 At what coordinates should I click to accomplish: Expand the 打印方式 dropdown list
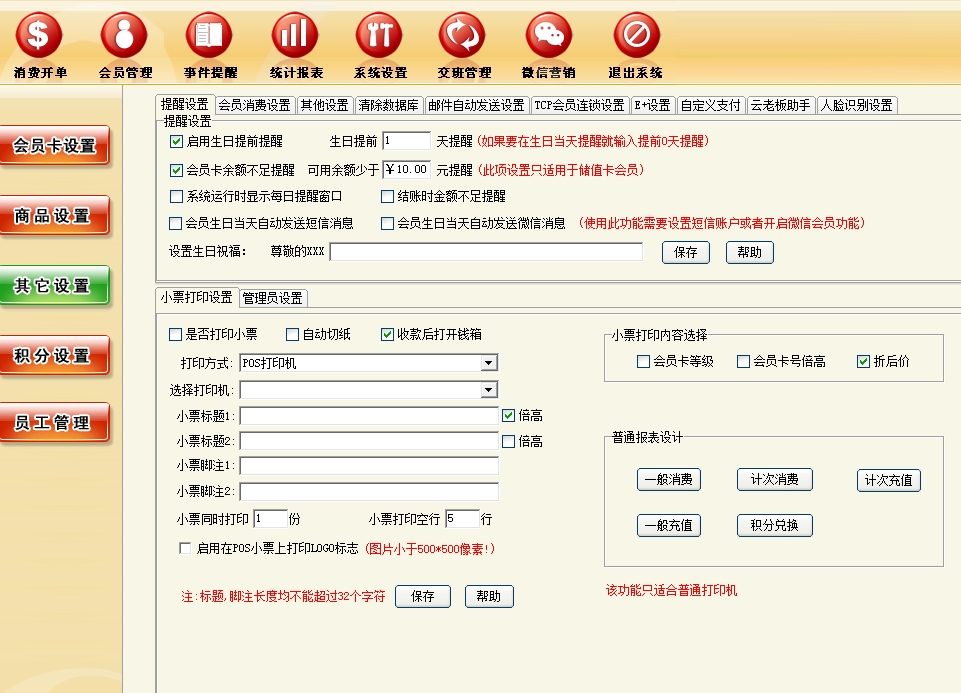(488, 363)
